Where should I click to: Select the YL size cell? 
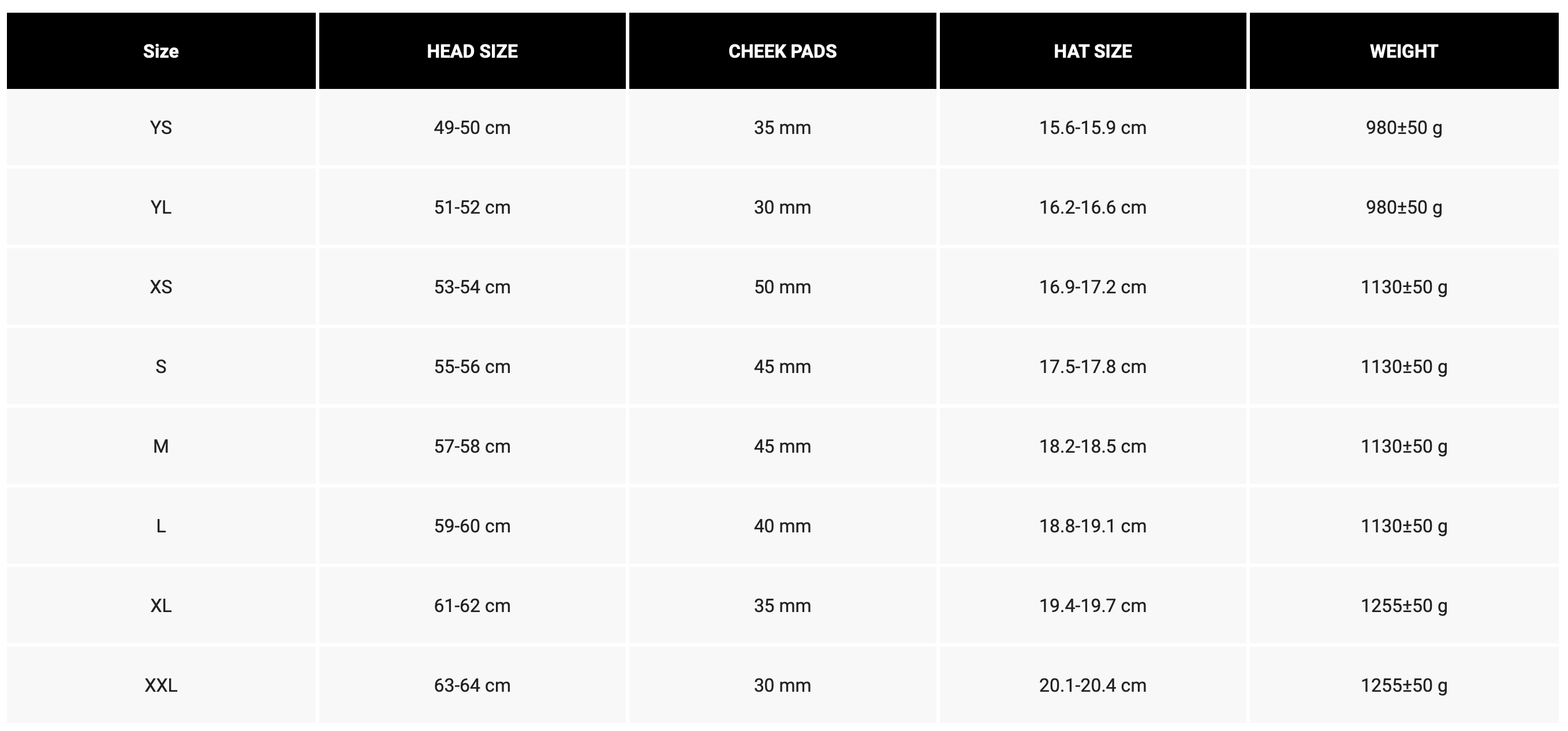(x=161, y=207)
